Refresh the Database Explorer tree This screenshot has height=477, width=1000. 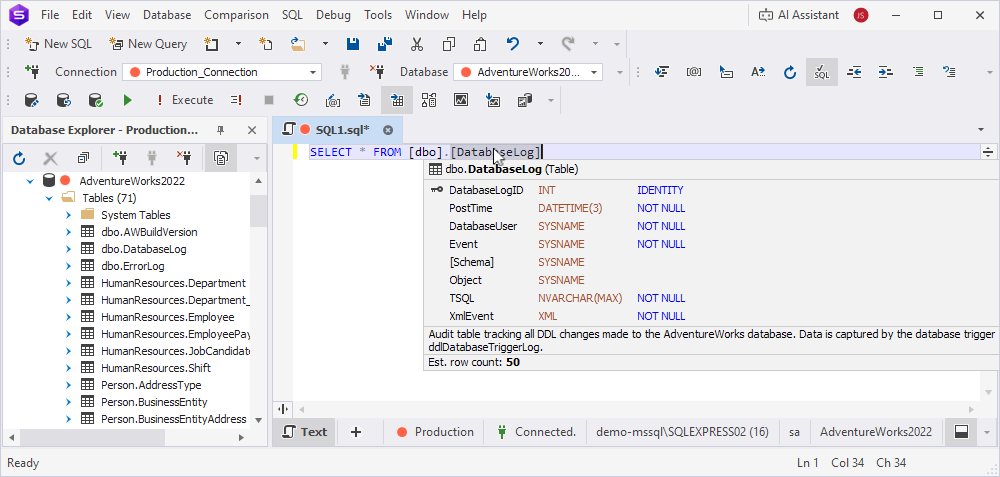(19, 158)
